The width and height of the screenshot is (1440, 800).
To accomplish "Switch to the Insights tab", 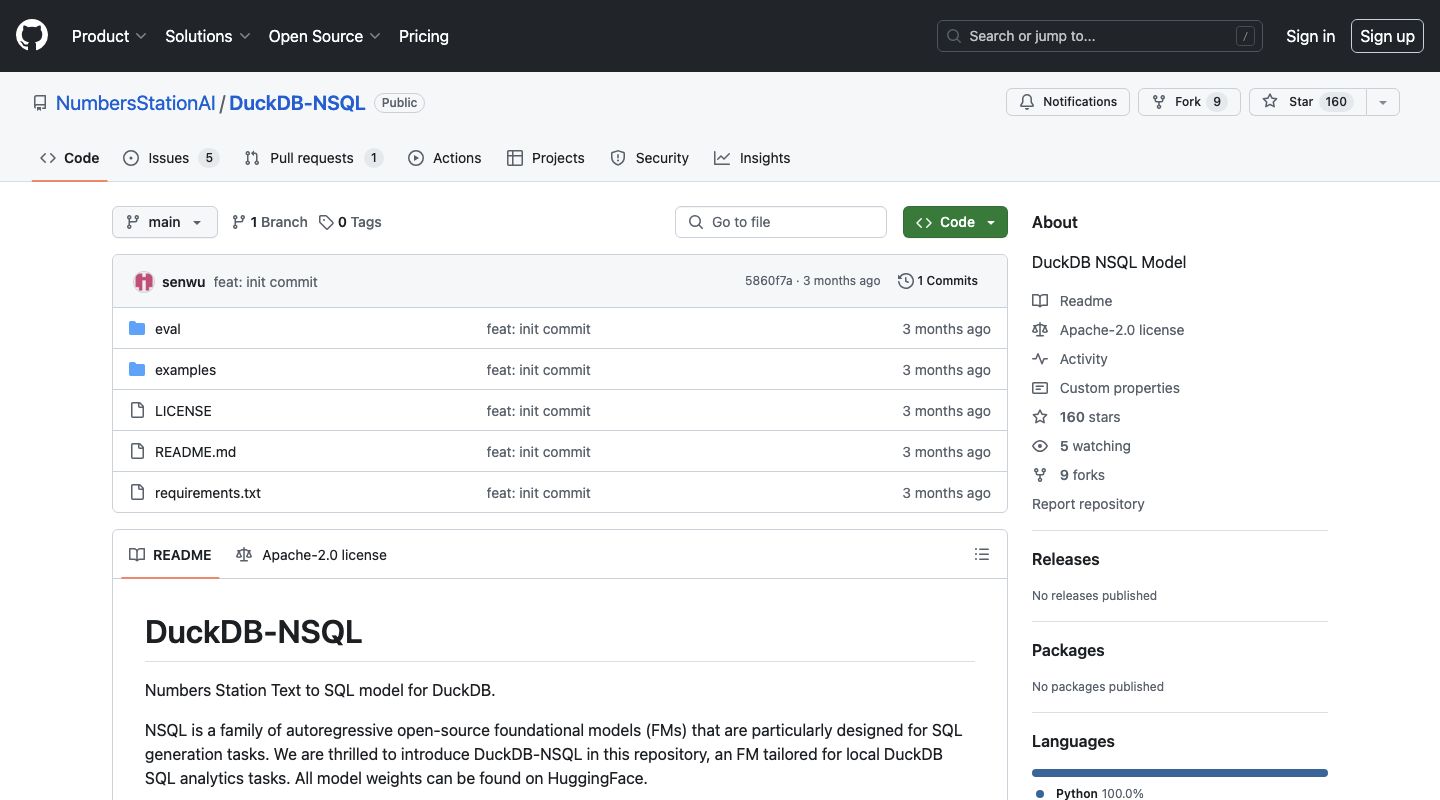I will click(752, 158).
